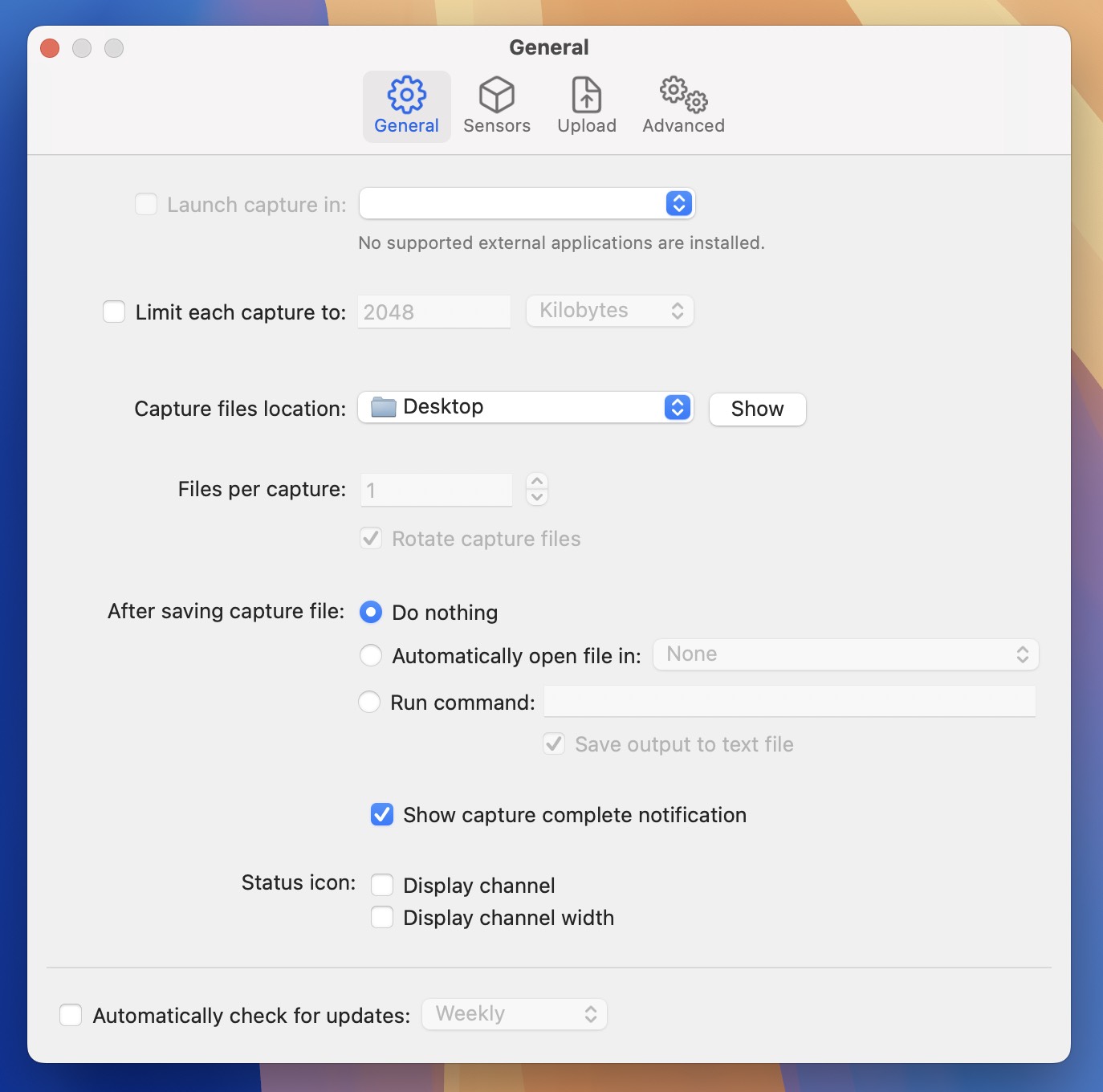1103x1092 pixels.
Task: Switch to the Sensors preferences pane
Action: click(x=497, y=104)
